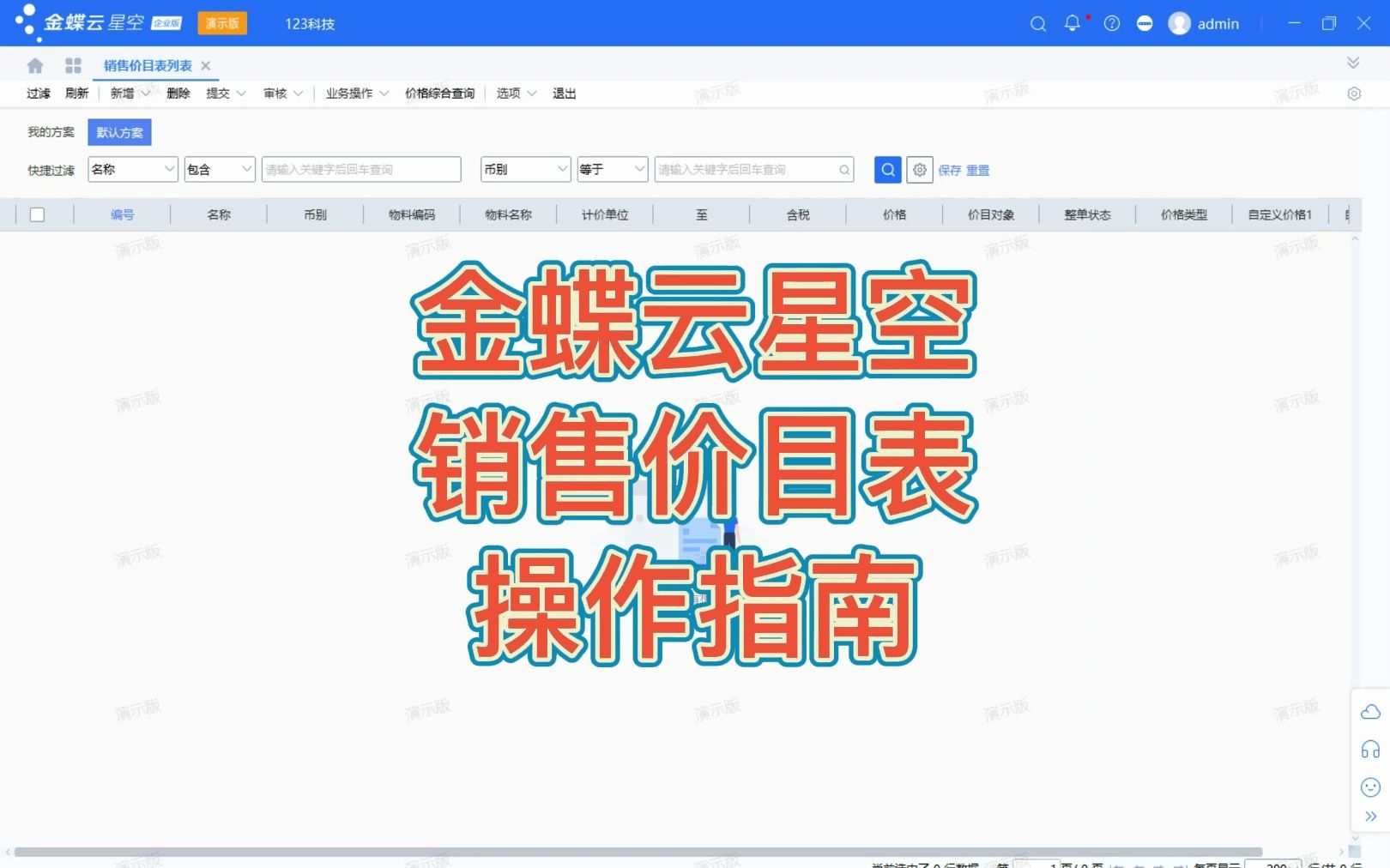Viewport: 1390px width, 868px height.
Task: Open filter settings gear next to search
Action: click(920, 170)
